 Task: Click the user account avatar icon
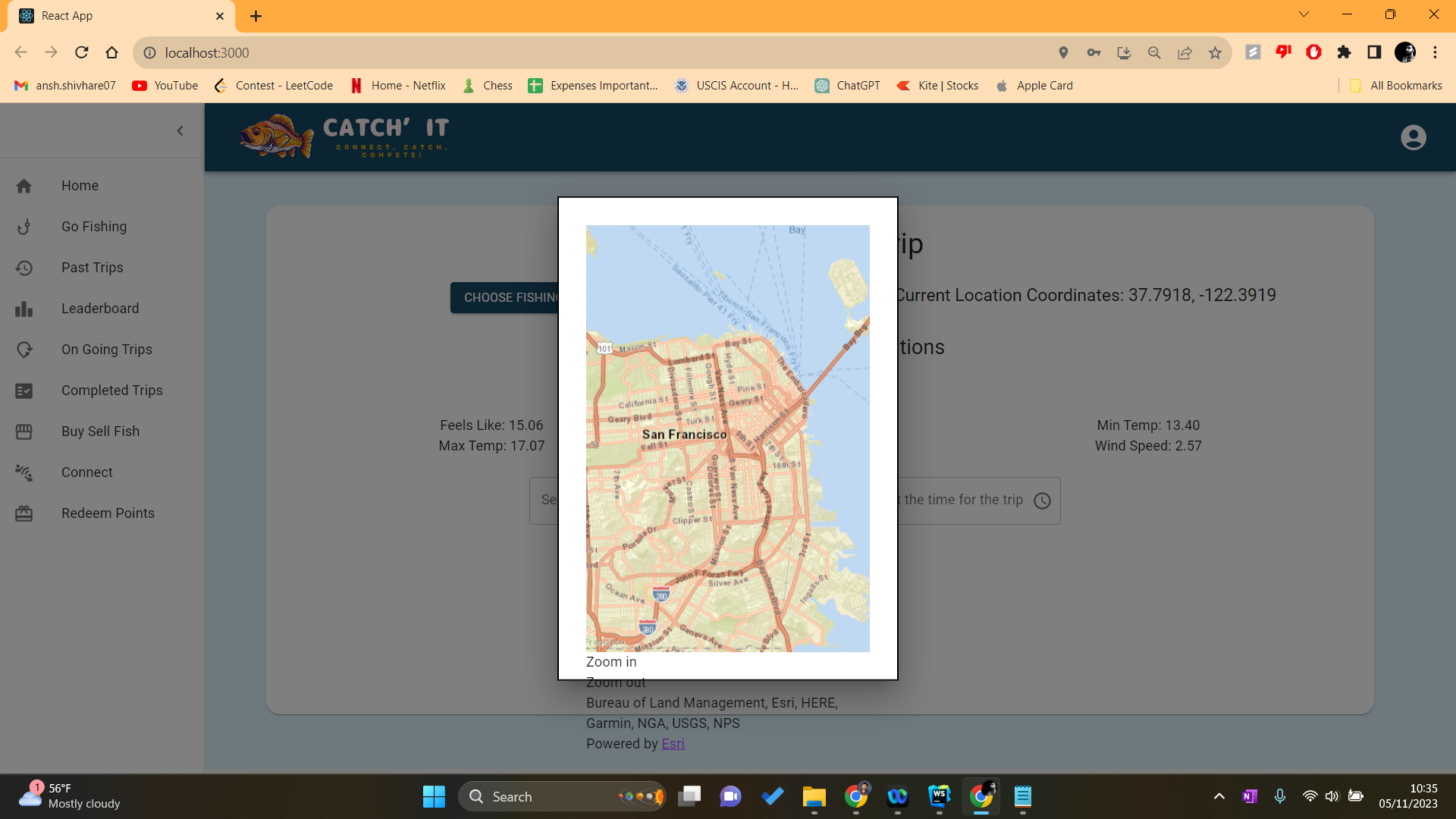[x=1413, y=137]
